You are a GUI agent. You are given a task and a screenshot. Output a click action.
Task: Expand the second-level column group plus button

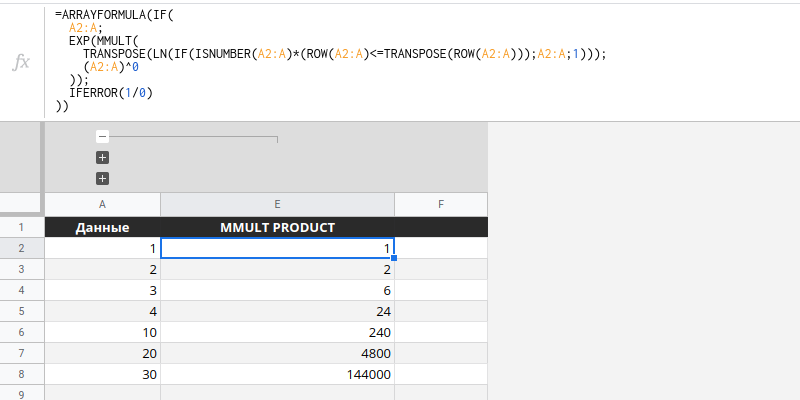tap(102, 158)
